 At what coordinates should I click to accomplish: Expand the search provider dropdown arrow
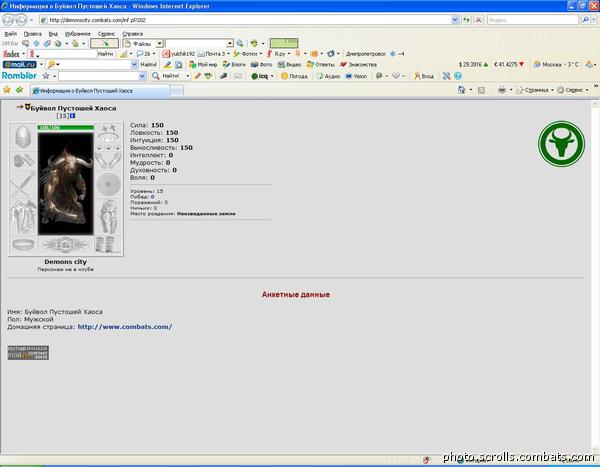[x=594, y=20]
